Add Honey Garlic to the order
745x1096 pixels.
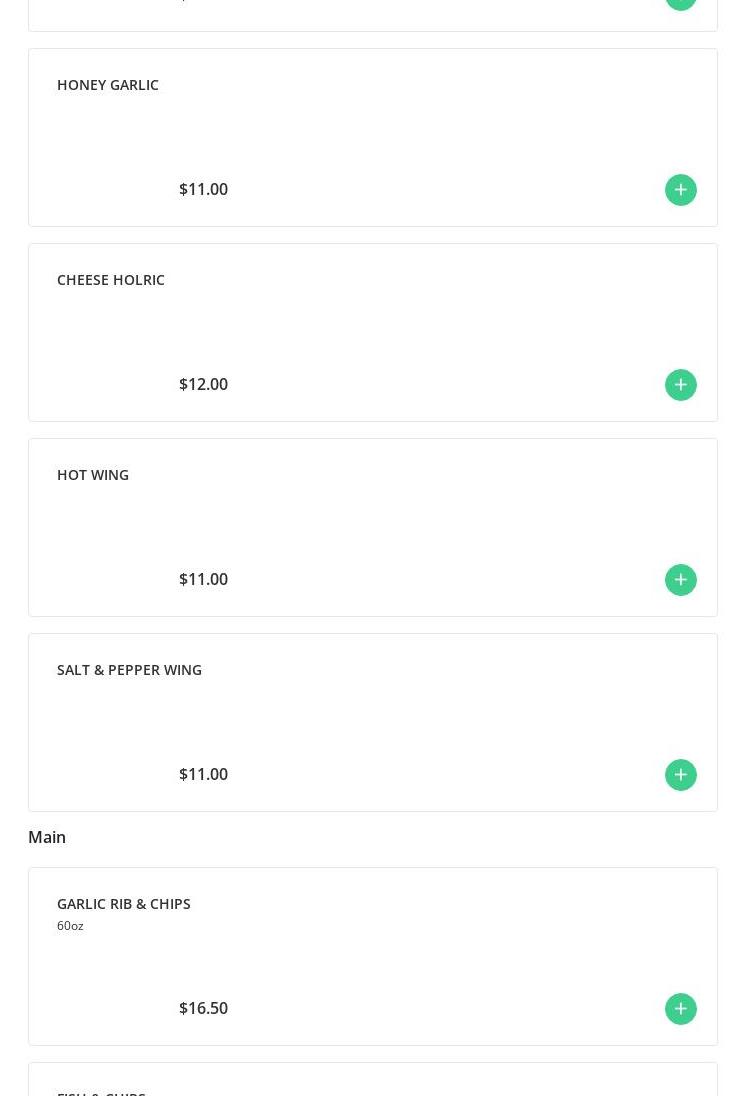tap(680, 190)
